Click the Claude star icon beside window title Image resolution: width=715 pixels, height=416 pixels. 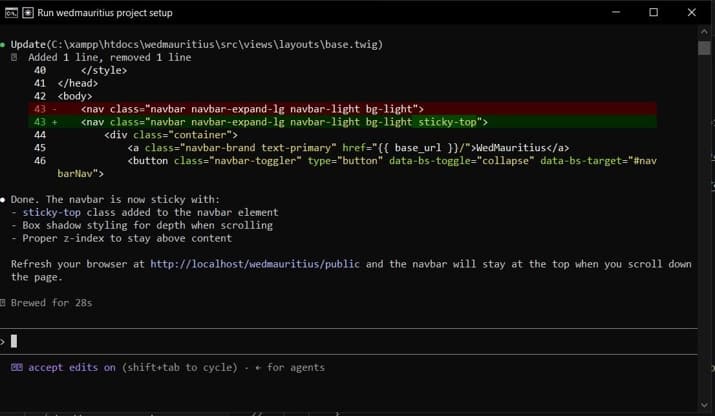point(28,13)
